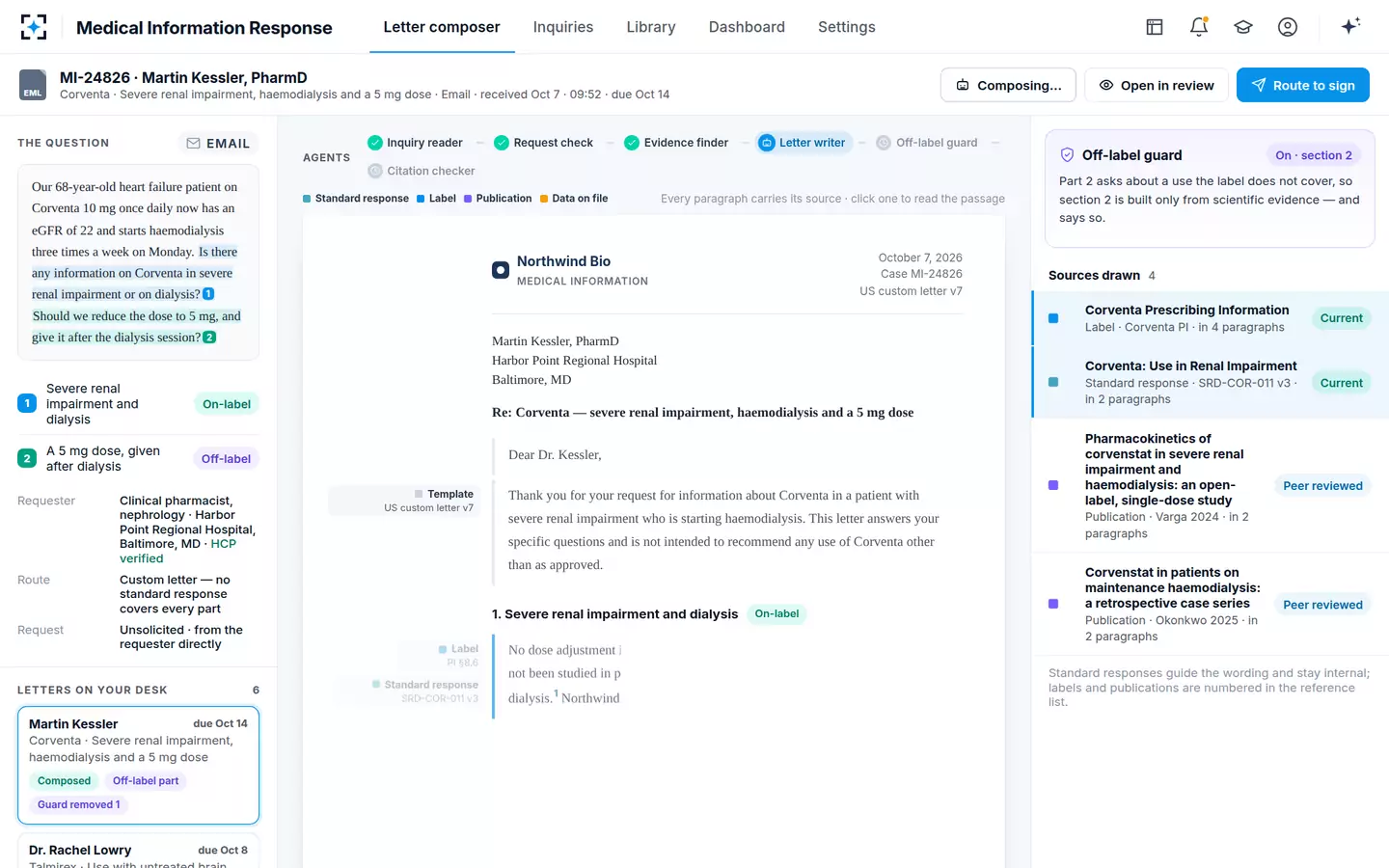
Task: Open the AI sparkle assistant icon
Action: [1350, 26]
